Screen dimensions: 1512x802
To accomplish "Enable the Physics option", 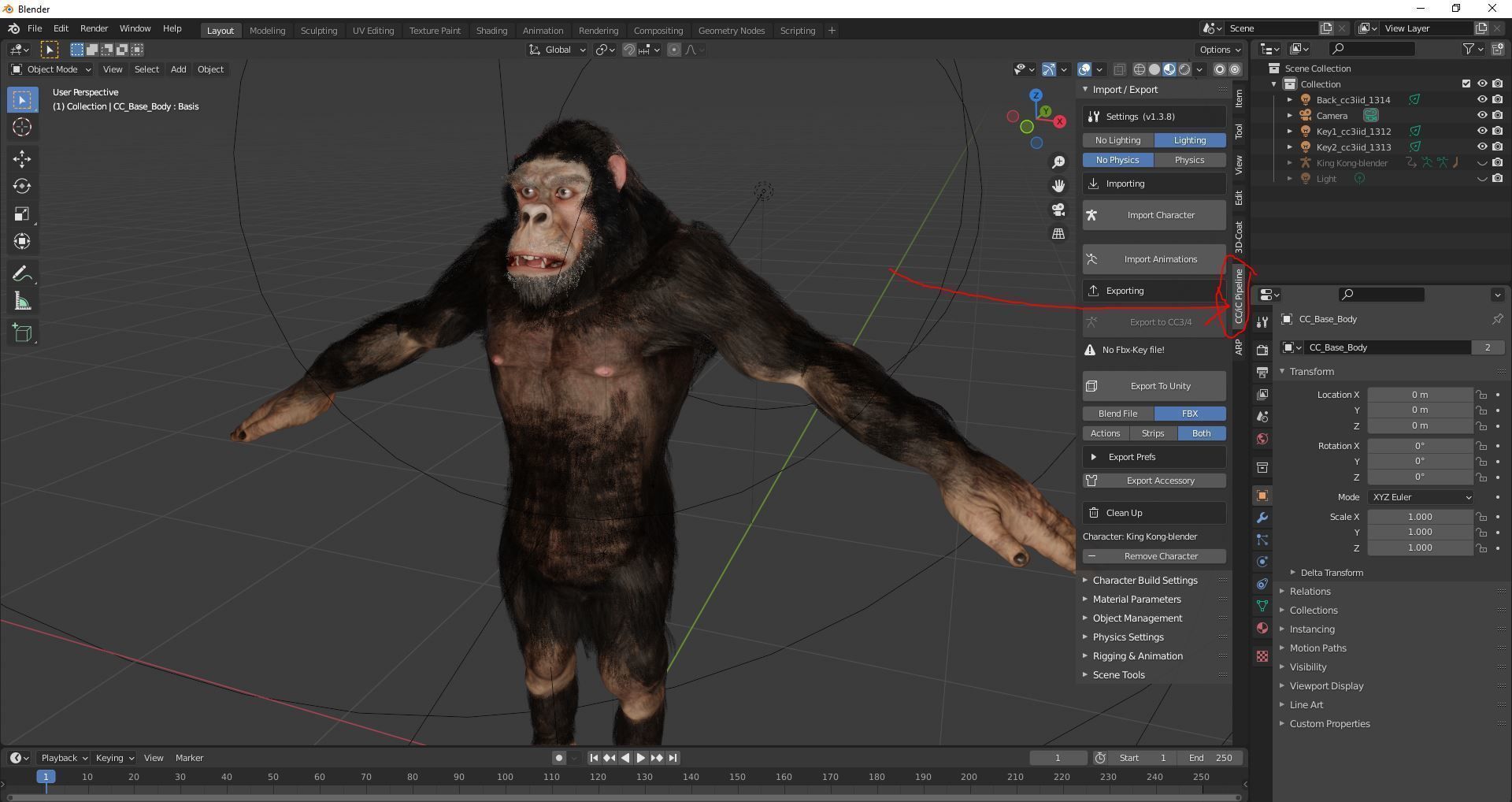I will click(x=1189, y=160).
